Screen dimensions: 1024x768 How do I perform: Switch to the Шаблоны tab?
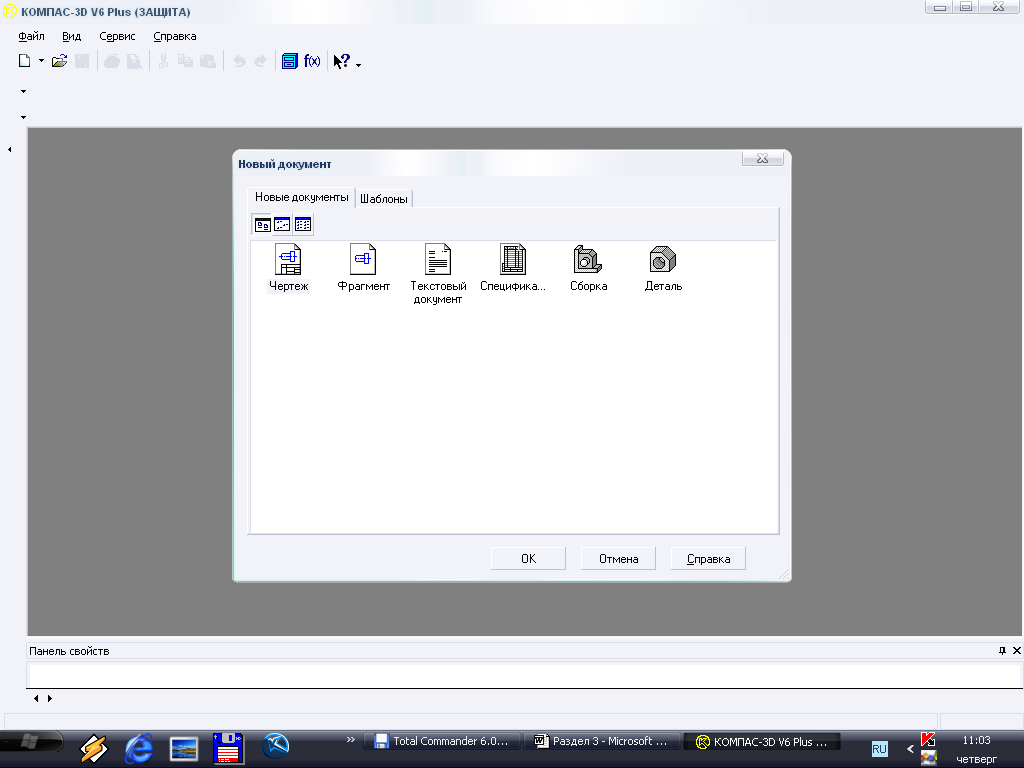pos(384,199)
